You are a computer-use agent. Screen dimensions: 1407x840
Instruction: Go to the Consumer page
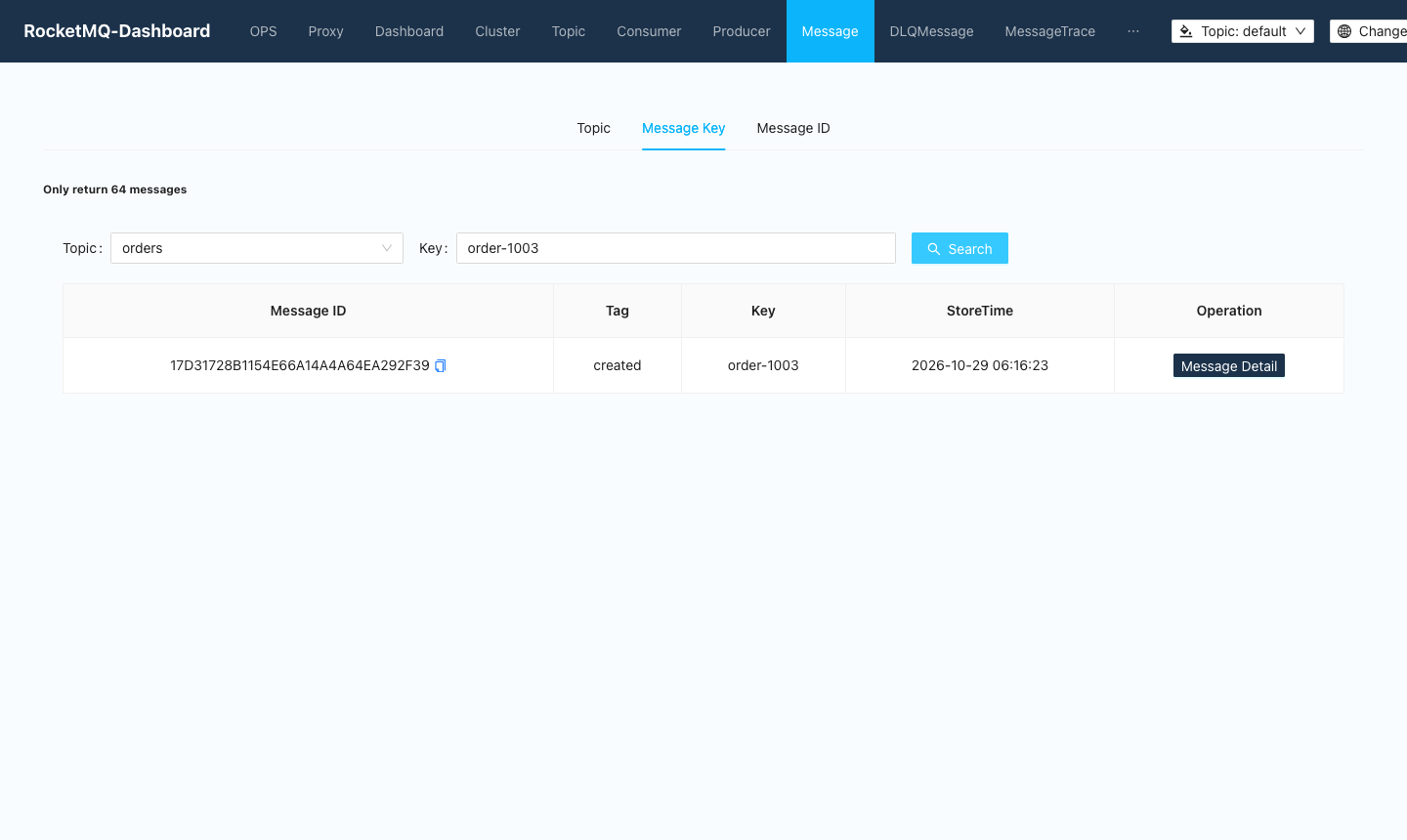[649, 31]
